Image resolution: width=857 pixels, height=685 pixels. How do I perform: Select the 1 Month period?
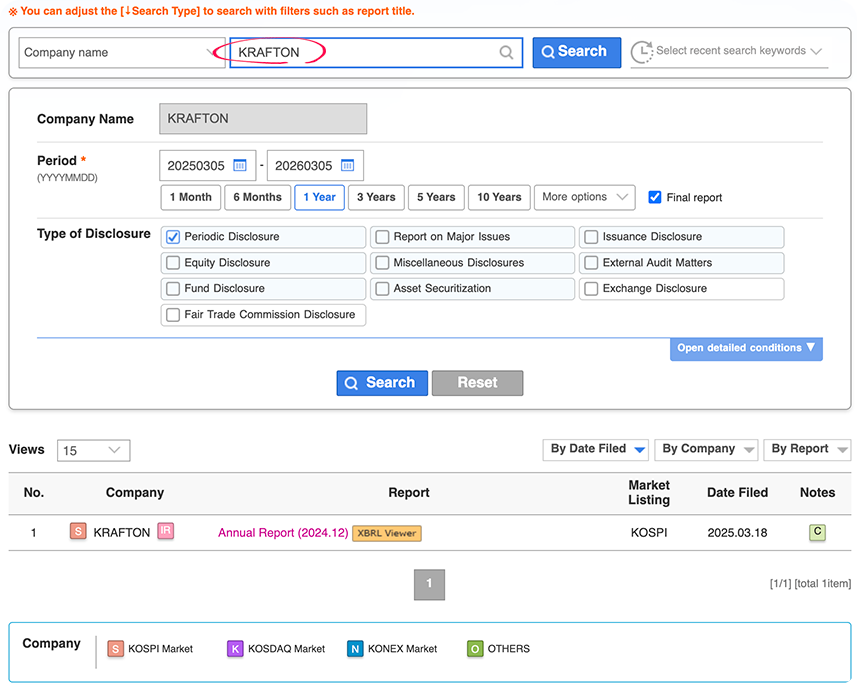191,197
